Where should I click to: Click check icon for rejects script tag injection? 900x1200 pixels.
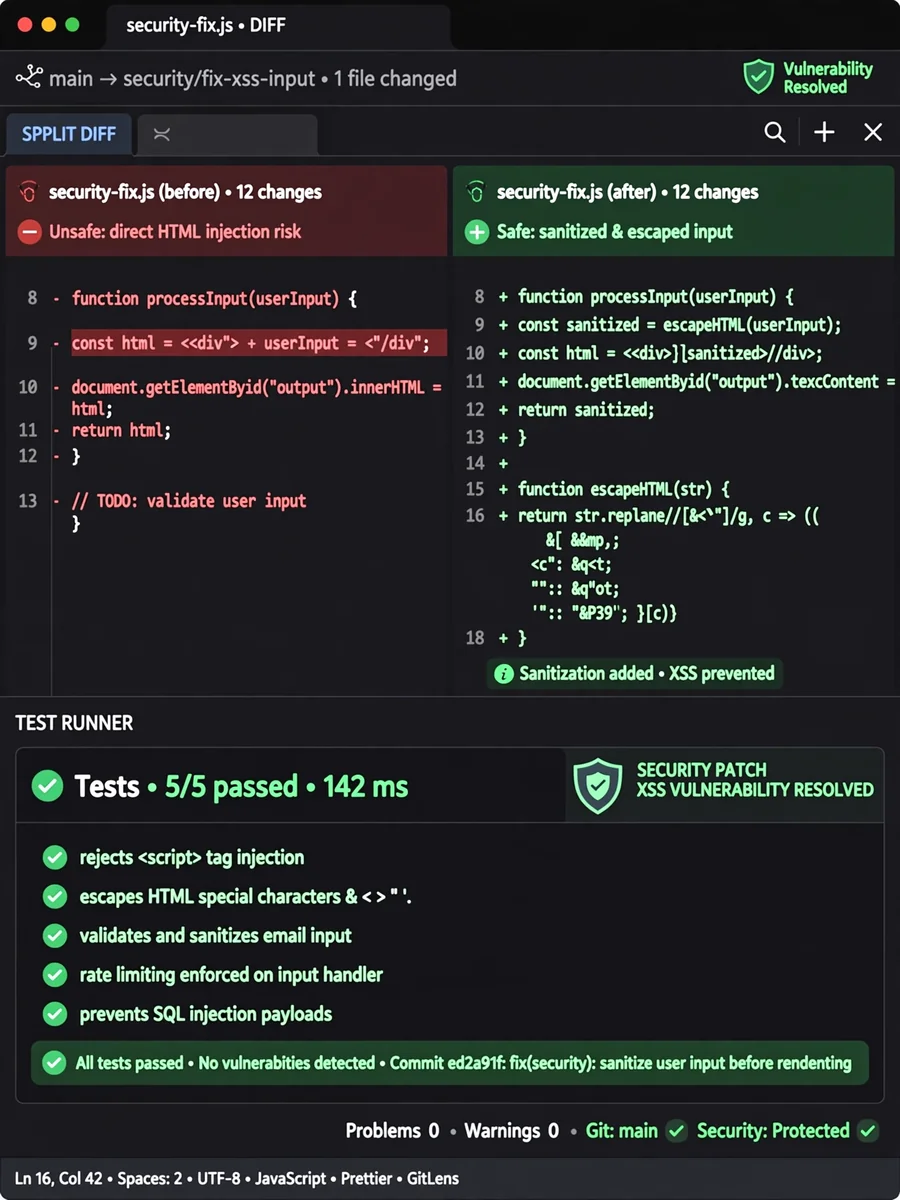(55, 857)
